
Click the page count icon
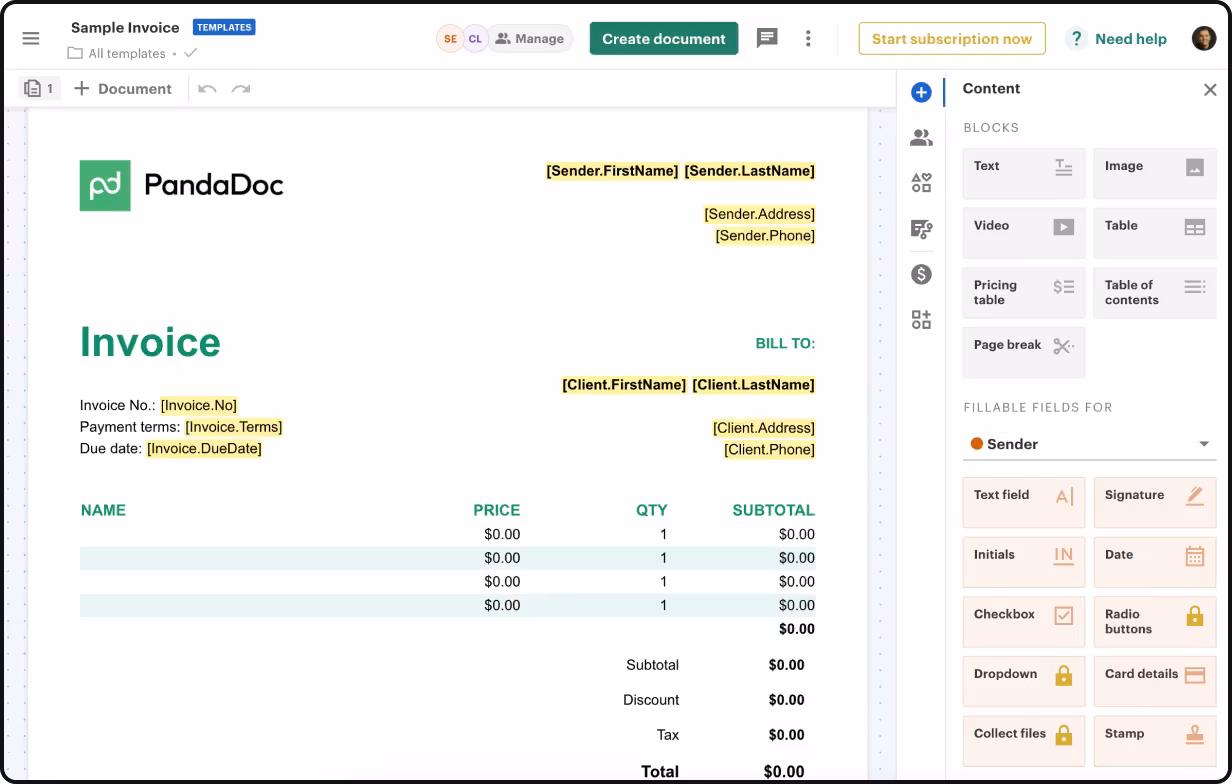point(40,89)
